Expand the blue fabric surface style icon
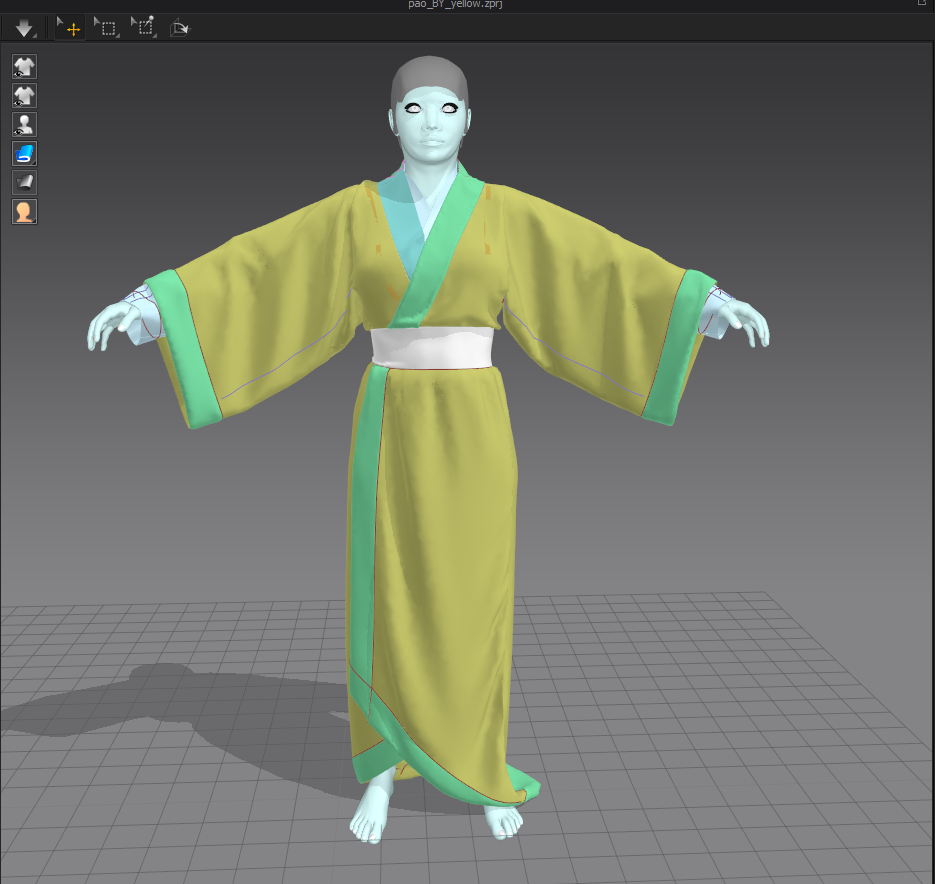935x884 pixels. (x=24, y=154)
